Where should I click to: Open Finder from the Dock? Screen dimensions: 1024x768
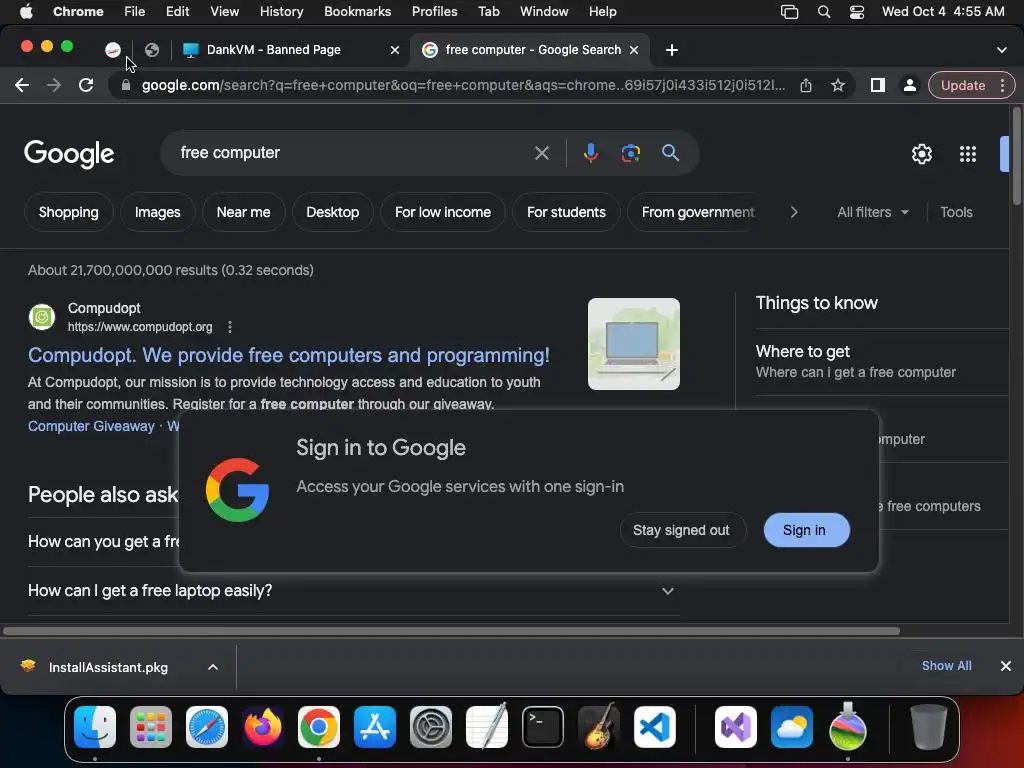click(x=95, y=727)
